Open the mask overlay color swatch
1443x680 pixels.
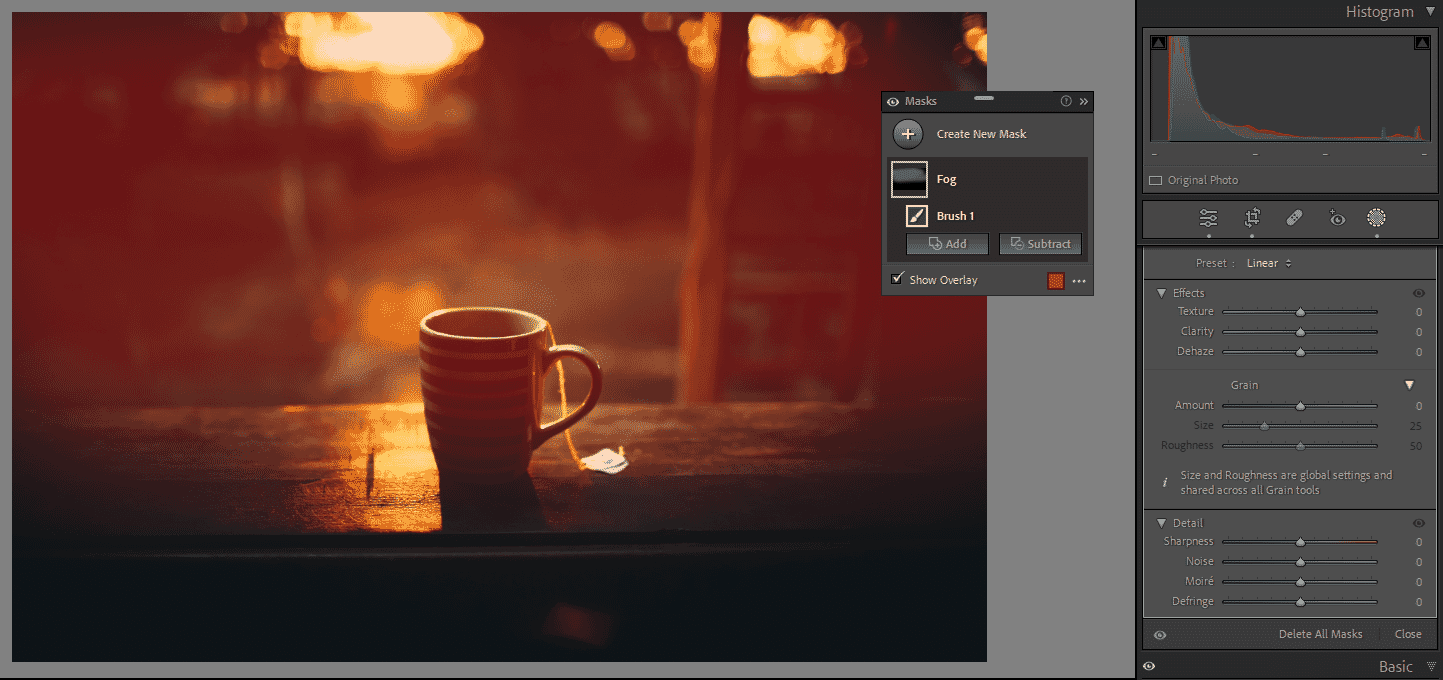coord(1055,281)
